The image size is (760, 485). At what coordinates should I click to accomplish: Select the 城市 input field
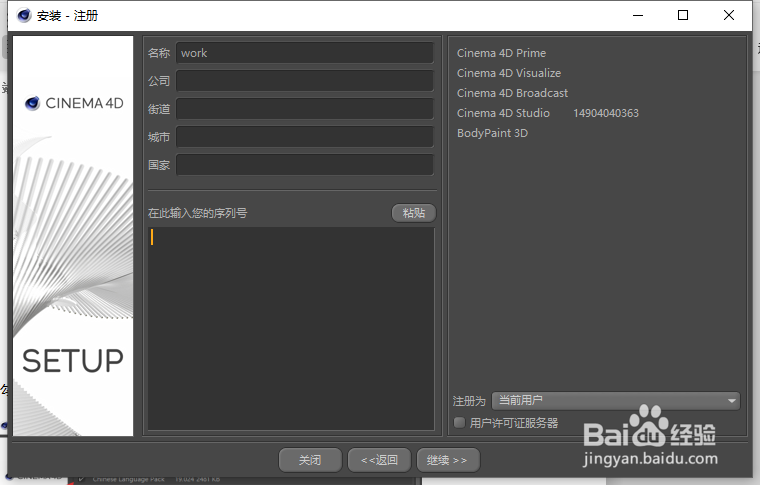click(x=305, y=137)
